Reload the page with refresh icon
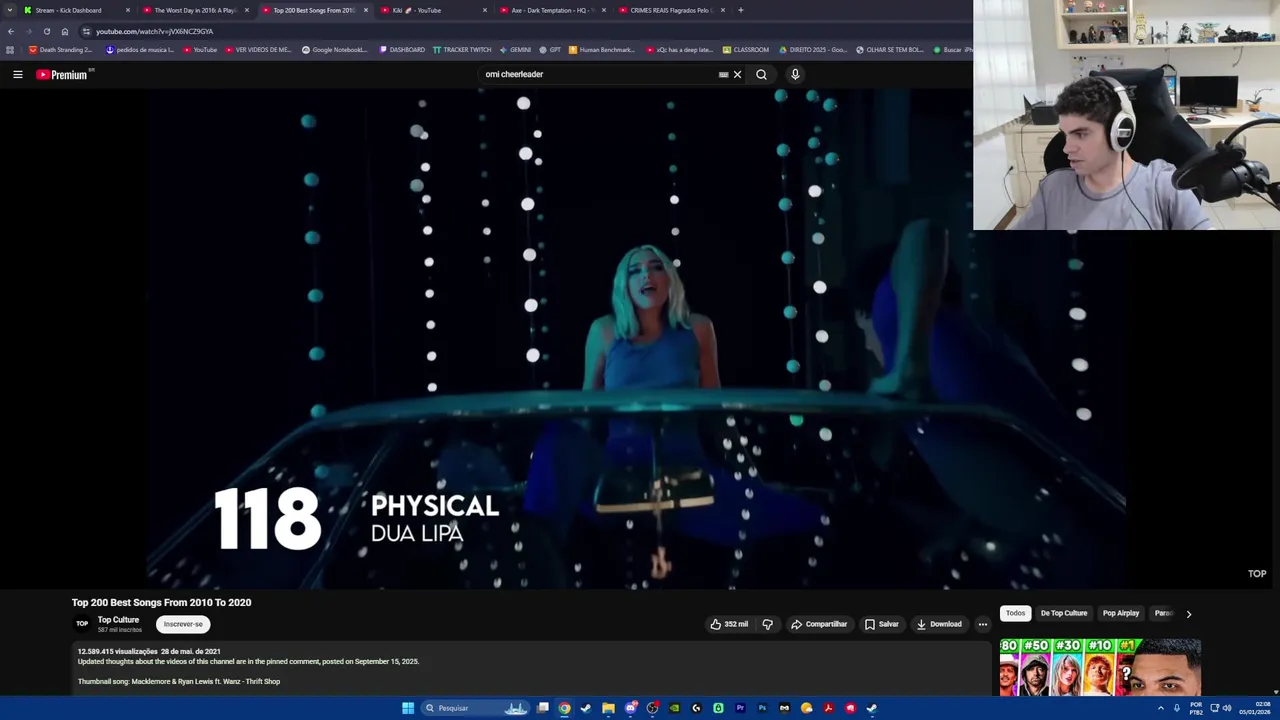 (46, 31)
